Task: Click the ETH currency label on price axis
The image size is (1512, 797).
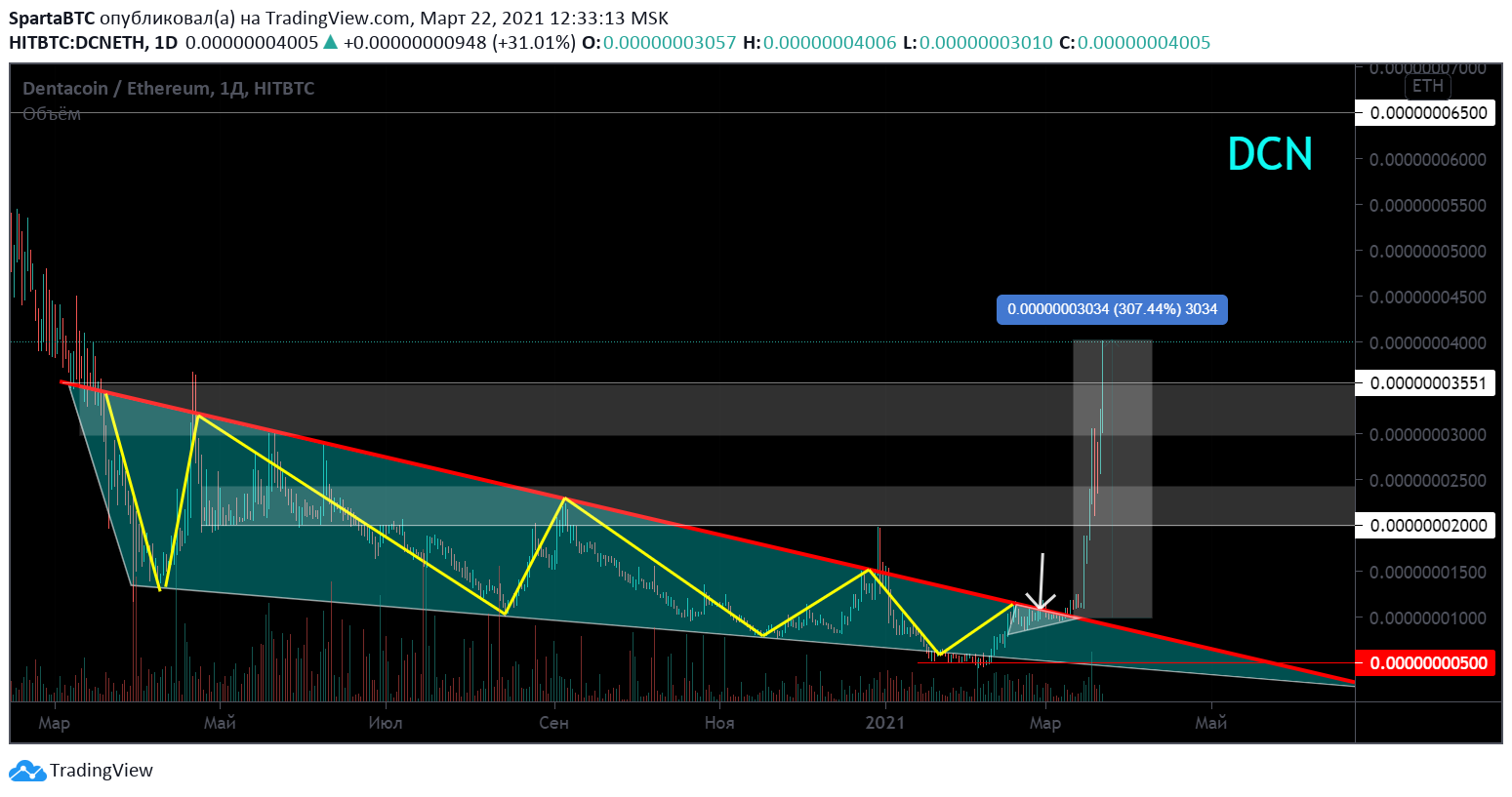Action: (x=1427, y=86)
